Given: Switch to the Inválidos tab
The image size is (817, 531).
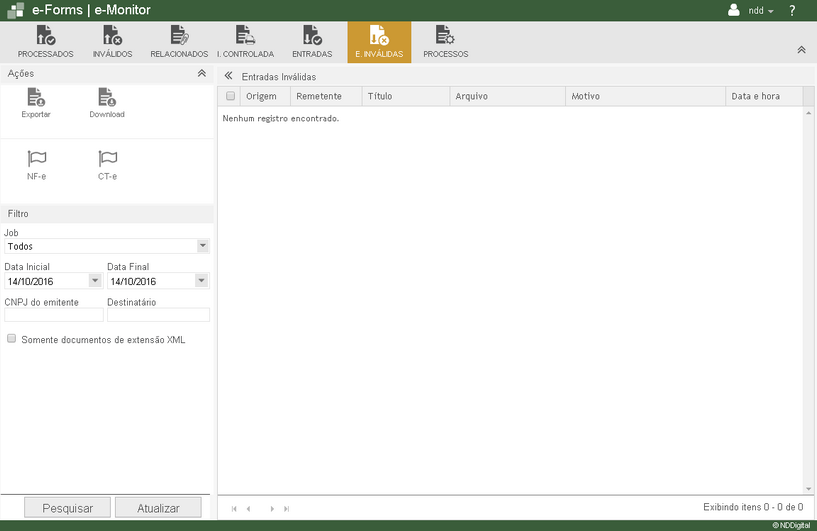Looking at the screenshot, I should click(112, 42).
